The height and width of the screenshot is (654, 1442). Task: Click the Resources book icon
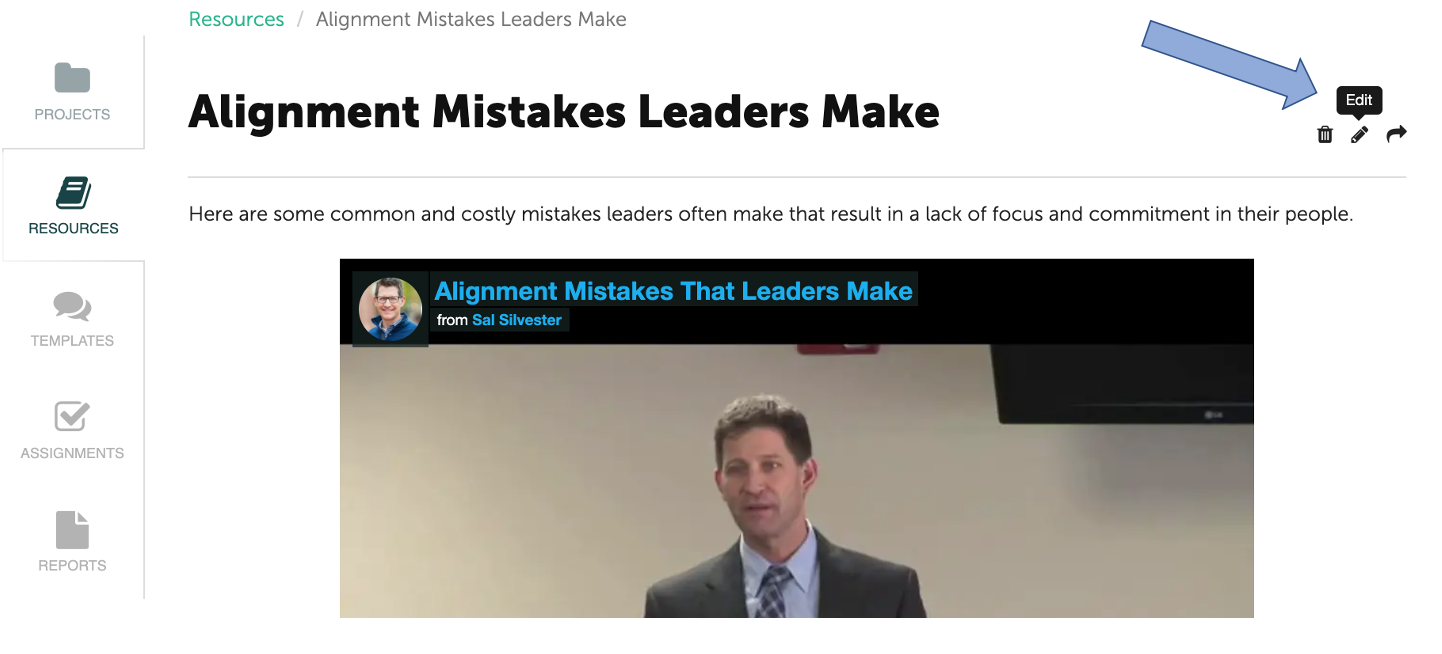coord(73,192)
